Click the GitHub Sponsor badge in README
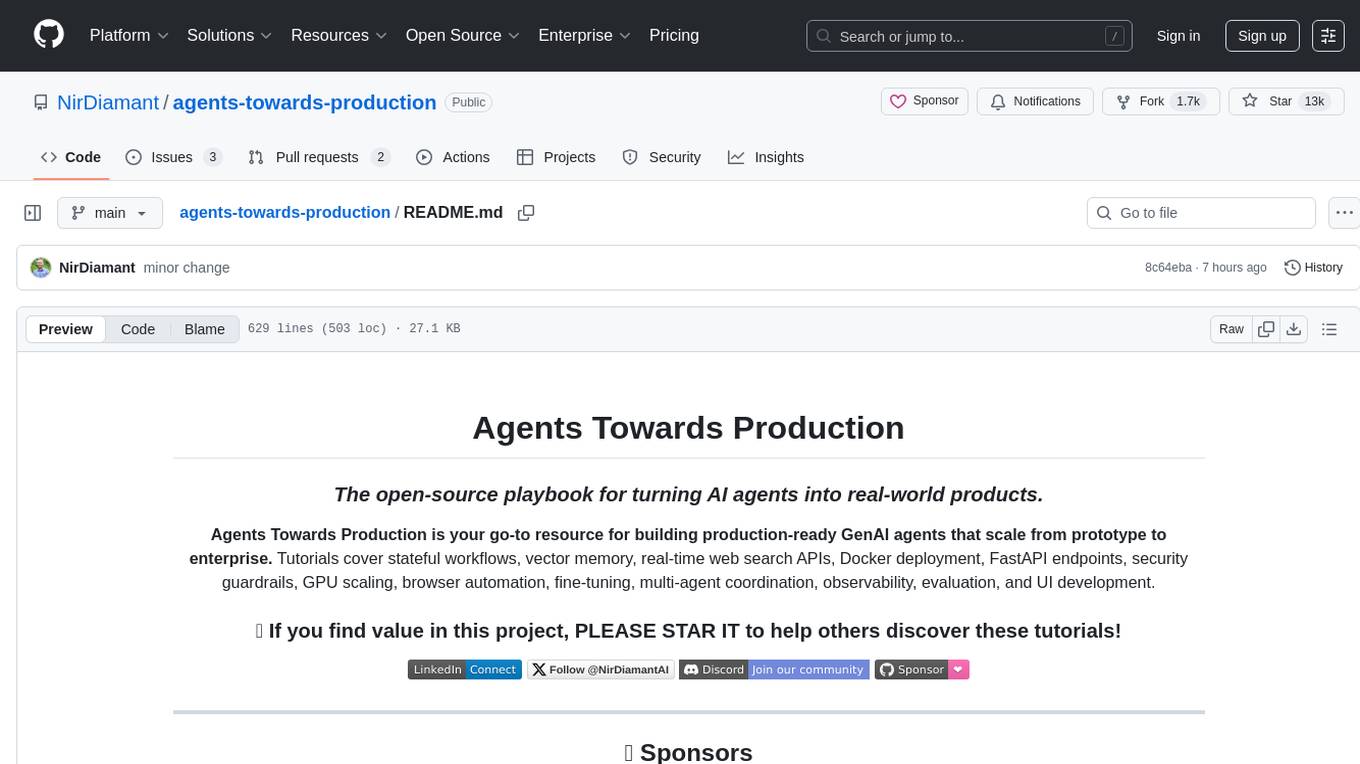 [x=922, y=670]
